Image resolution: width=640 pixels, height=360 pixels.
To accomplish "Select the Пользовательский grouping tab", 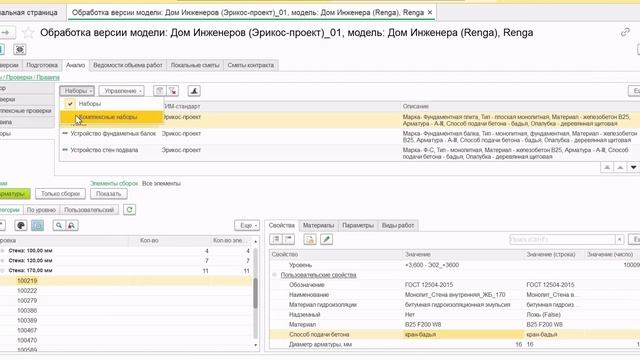I will click(x=89, y=210).
